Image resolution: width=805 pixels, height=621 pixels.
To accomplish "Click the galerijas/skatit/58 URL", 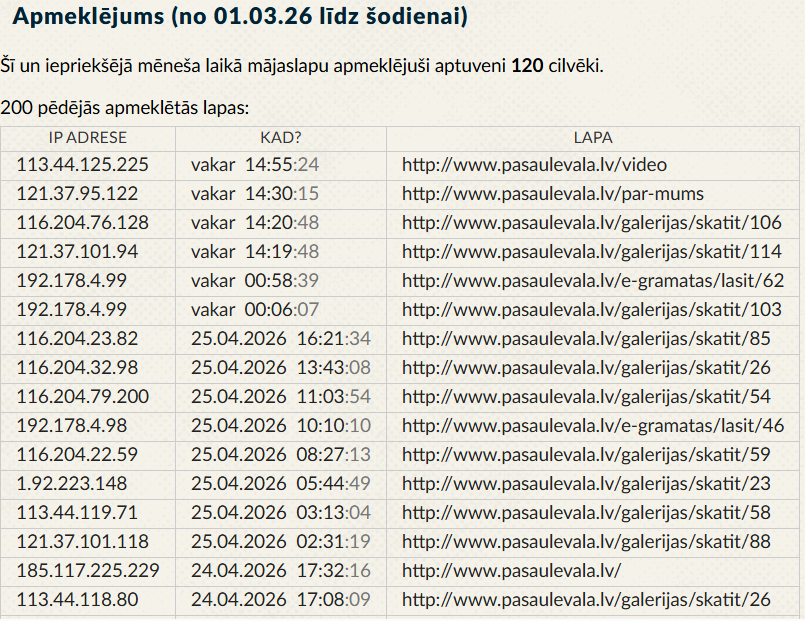I will [586, 513].
